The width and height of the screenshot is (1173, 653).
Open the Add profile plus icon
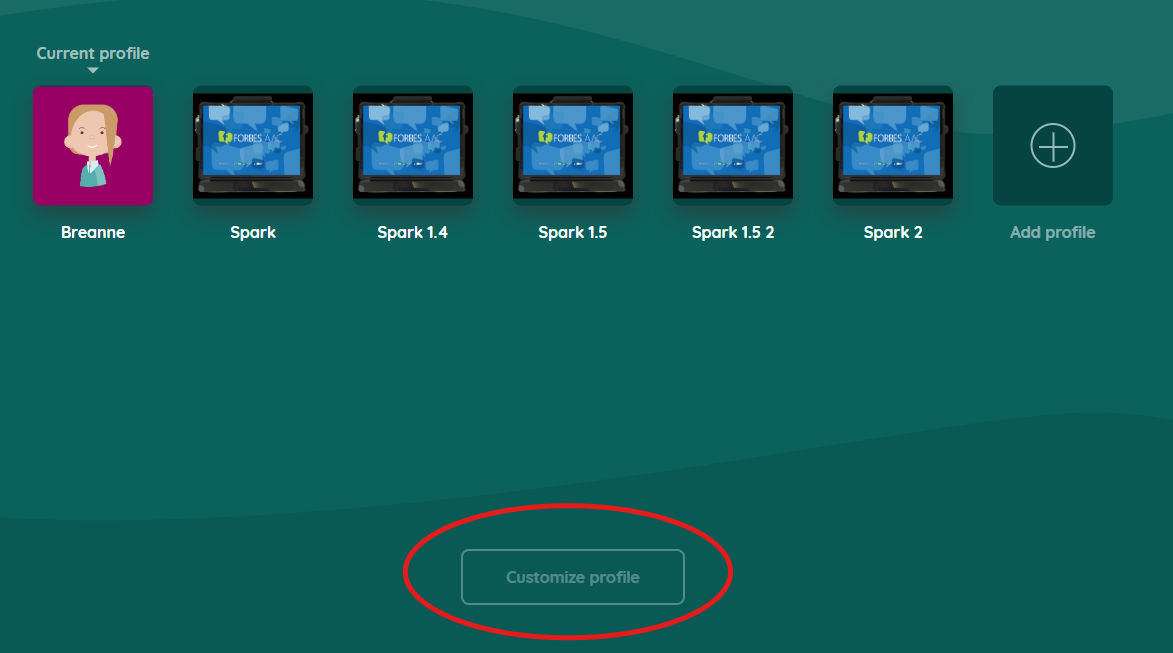coord(1052,145)
